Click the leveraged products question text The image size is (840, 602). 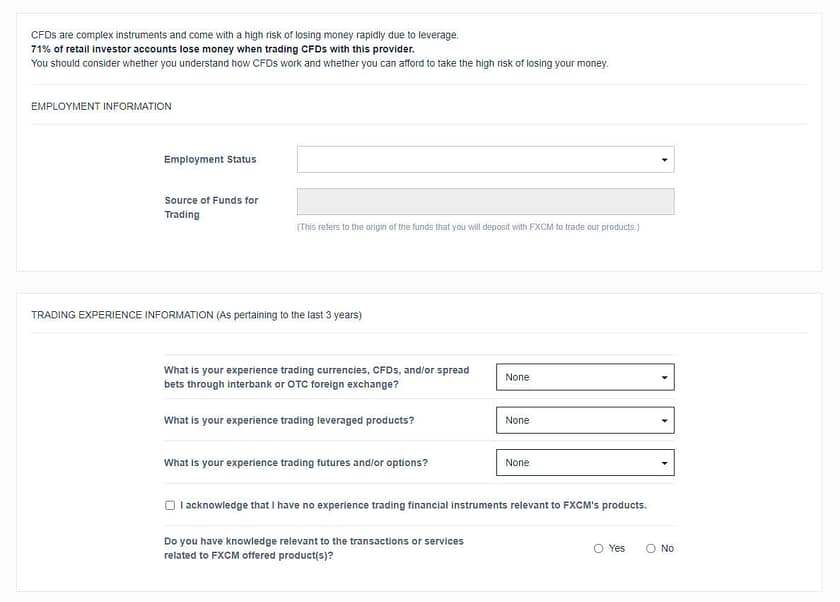coord(288,420)
